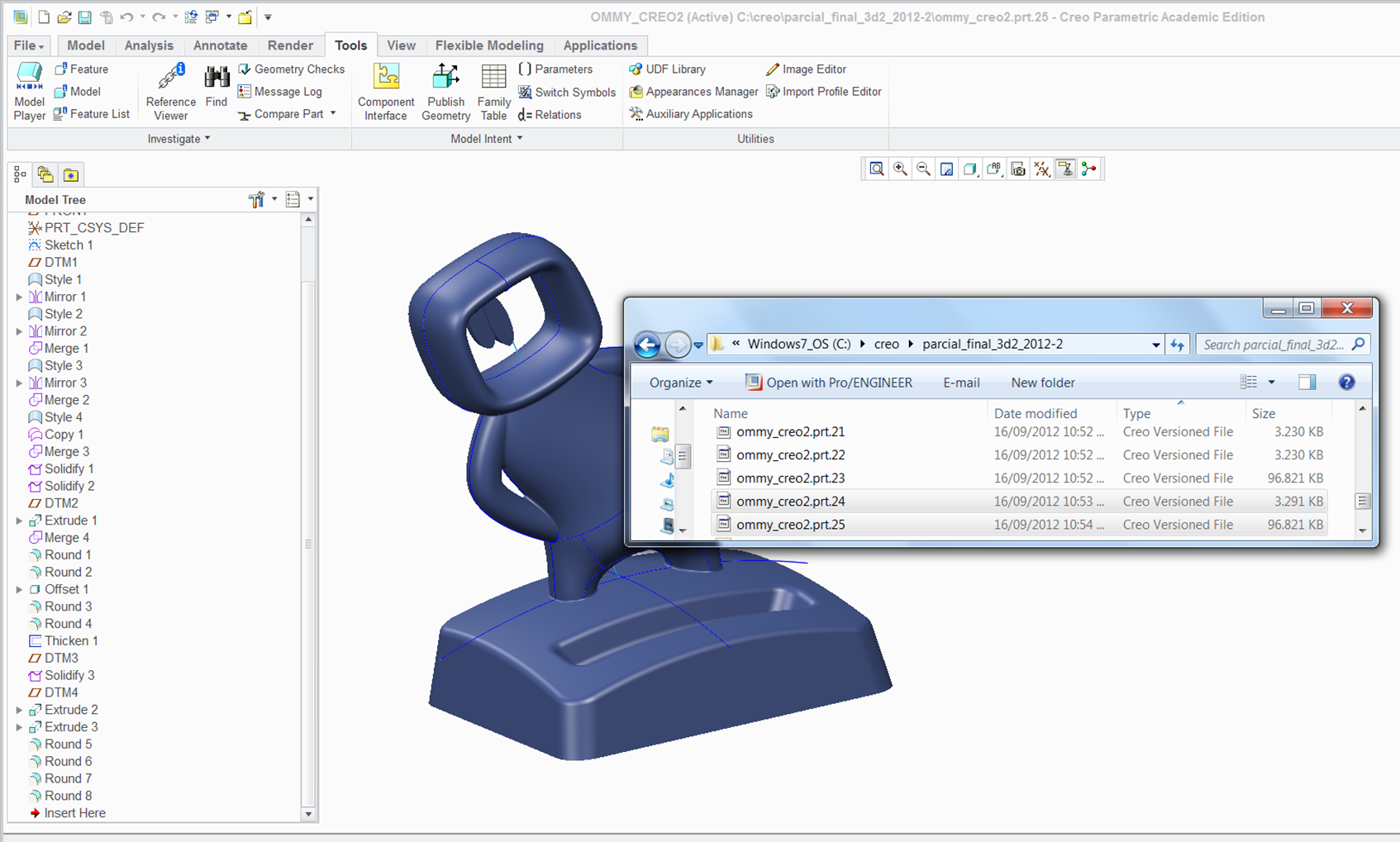Select file ommy_creo2.prt.25 in Explorer
Screen dimensions: 1400x842
(x=1019, y=525)
